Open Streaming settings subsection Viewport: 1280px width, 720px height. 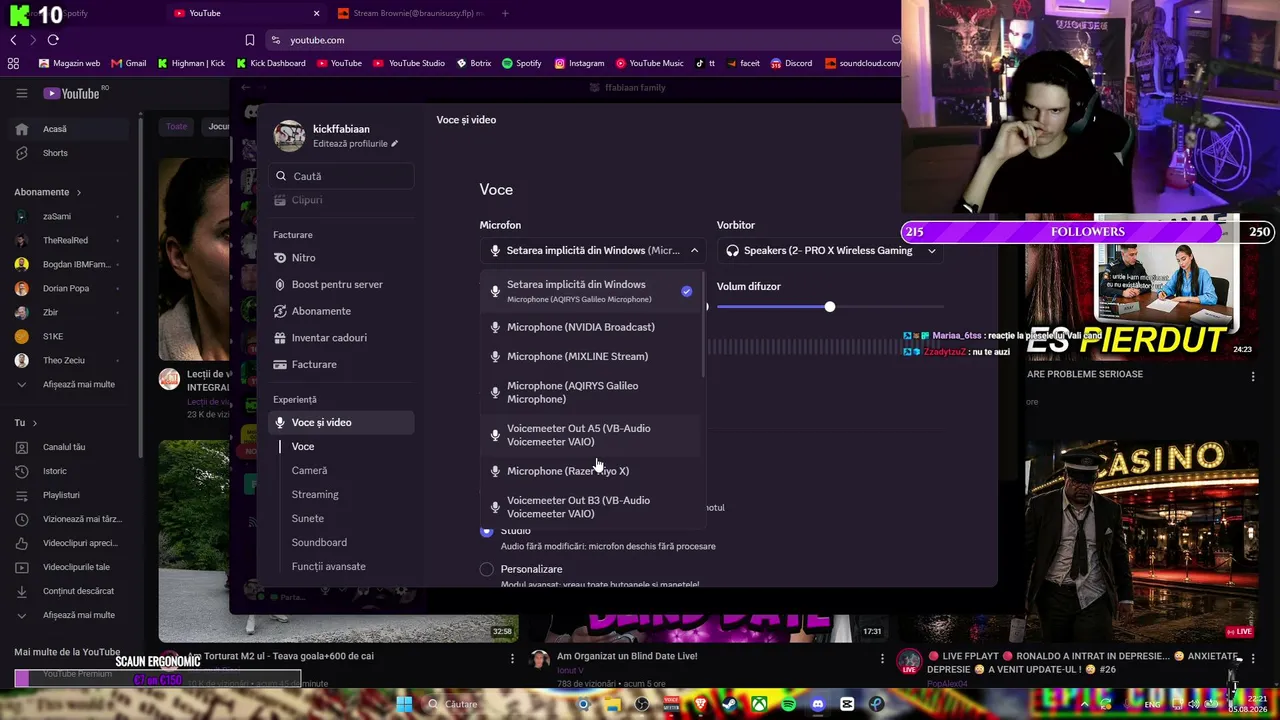(315, 494)
